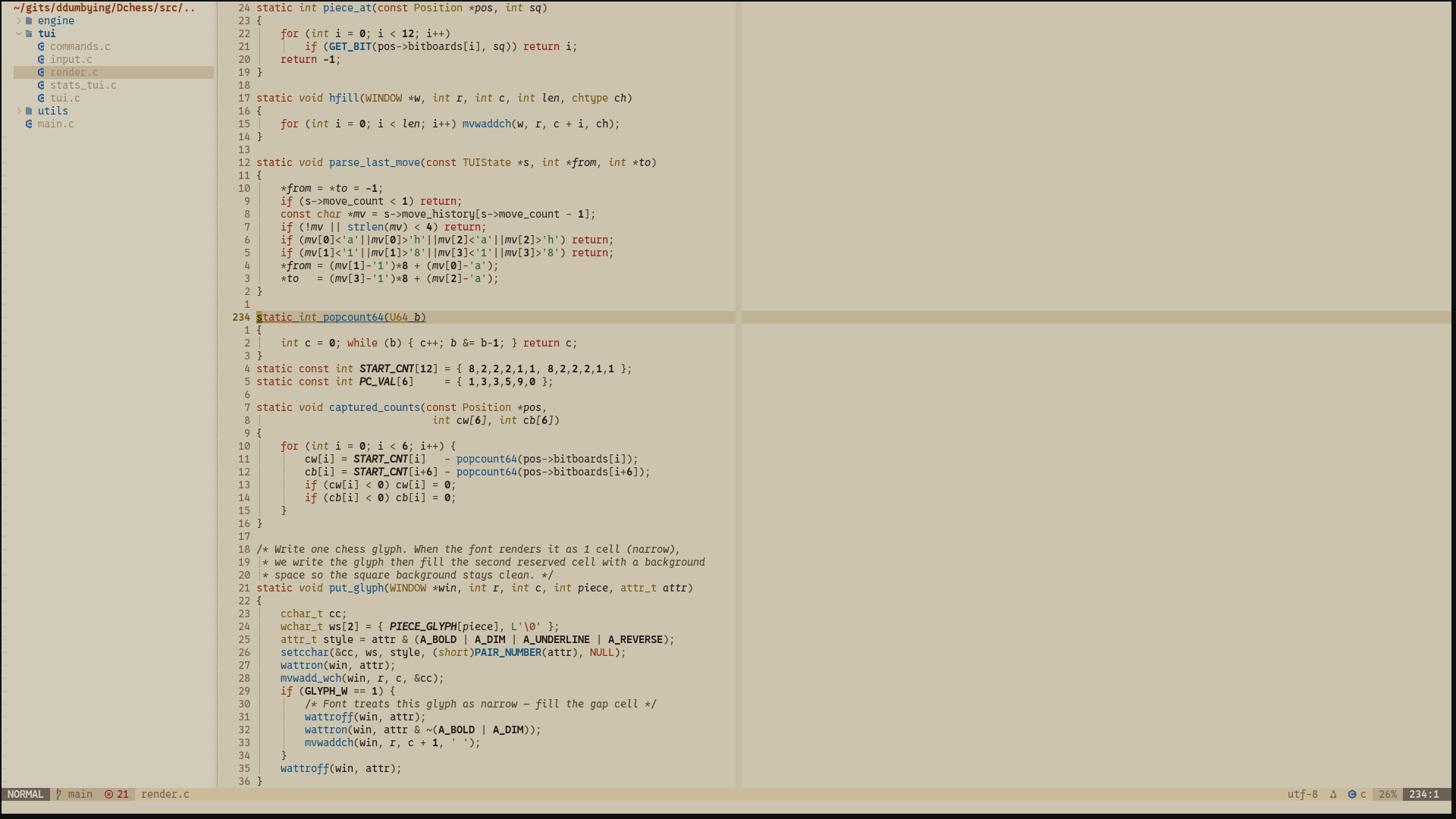Click the 26% scroll position indicator
This screenshot has height=819, width=1456.
click(1388, 794)
